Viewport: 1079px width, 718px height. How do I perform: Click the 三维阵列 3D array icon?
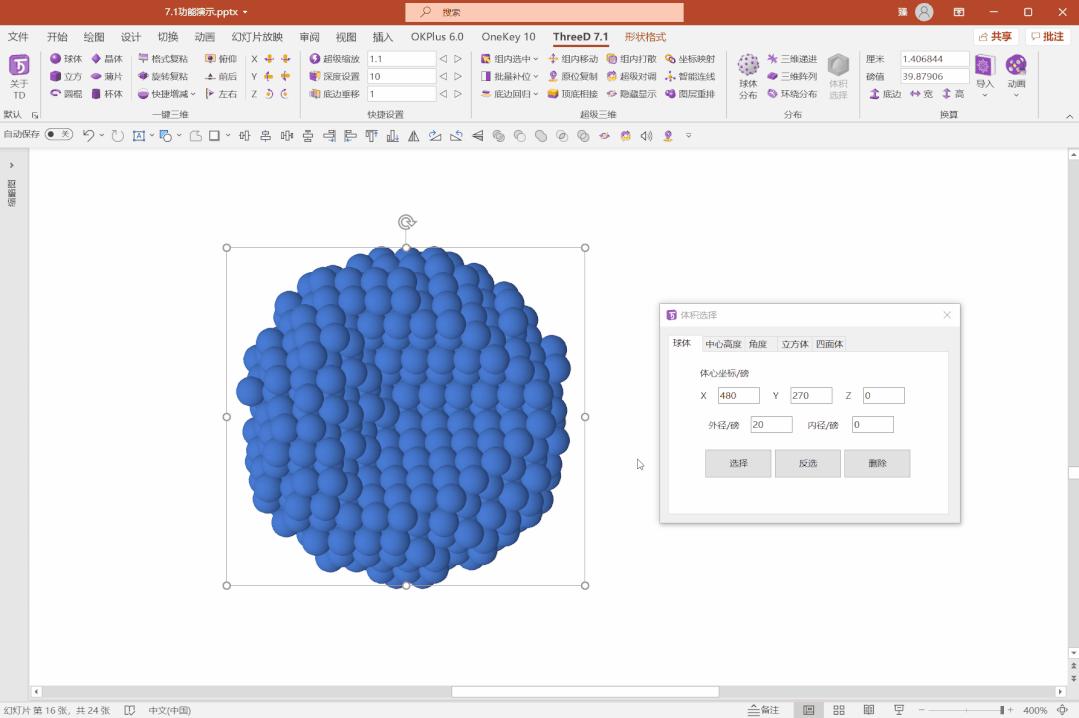(x=797, y=75)
